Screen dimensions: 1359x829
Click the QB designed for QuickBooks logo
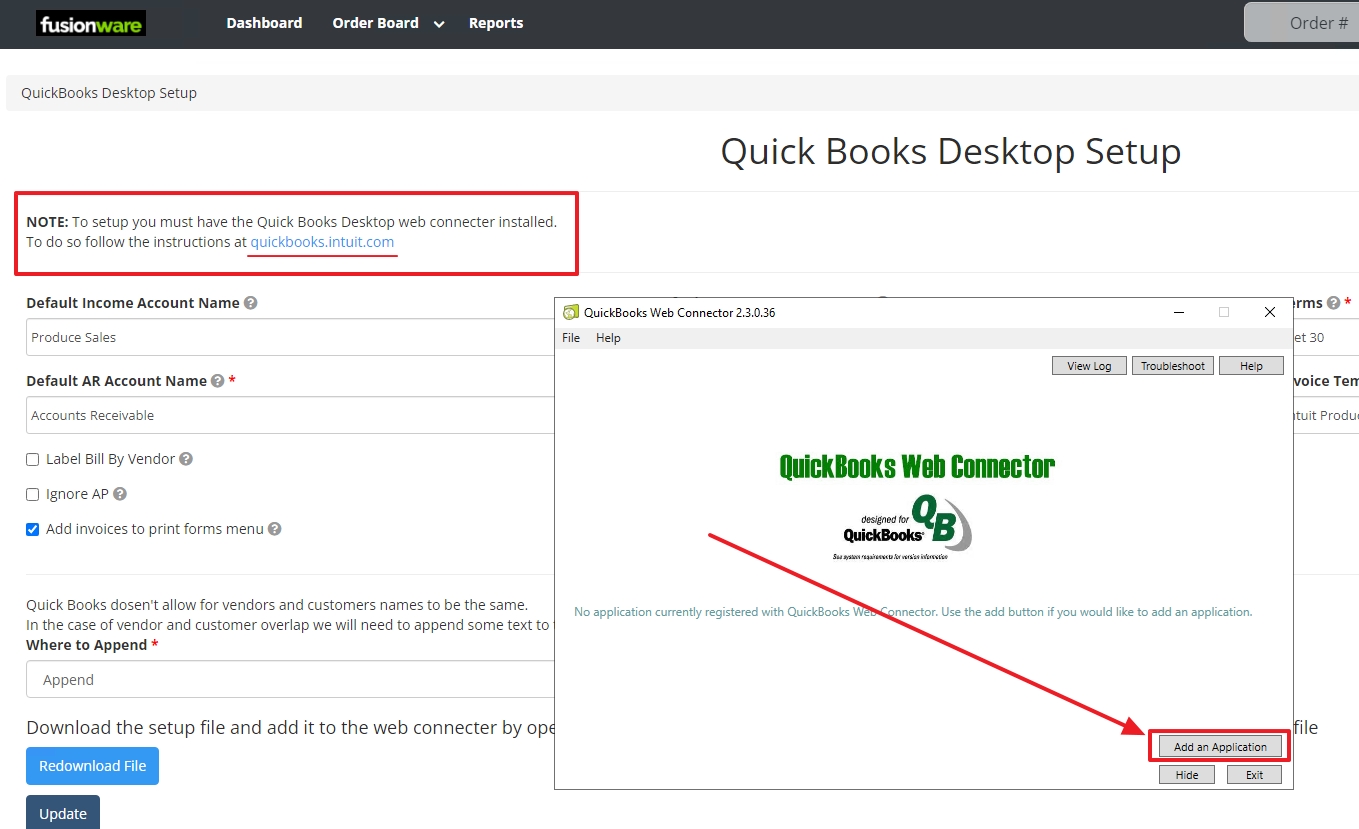pos(903,527)
